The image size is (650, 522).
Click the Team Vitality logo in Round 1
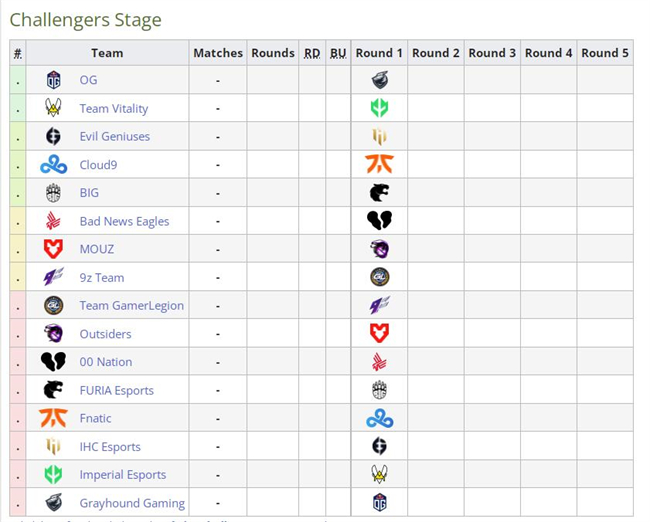coord(380,474)
